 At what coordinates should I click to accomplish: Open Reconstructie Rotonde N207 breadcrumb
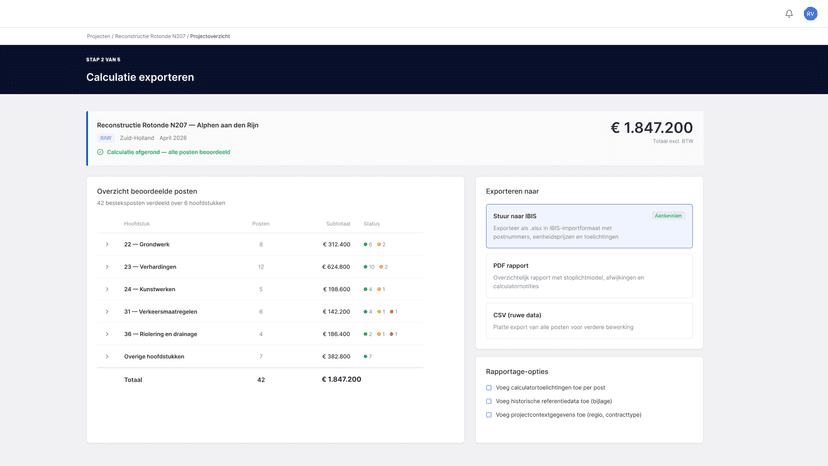(x=150, y=36)
